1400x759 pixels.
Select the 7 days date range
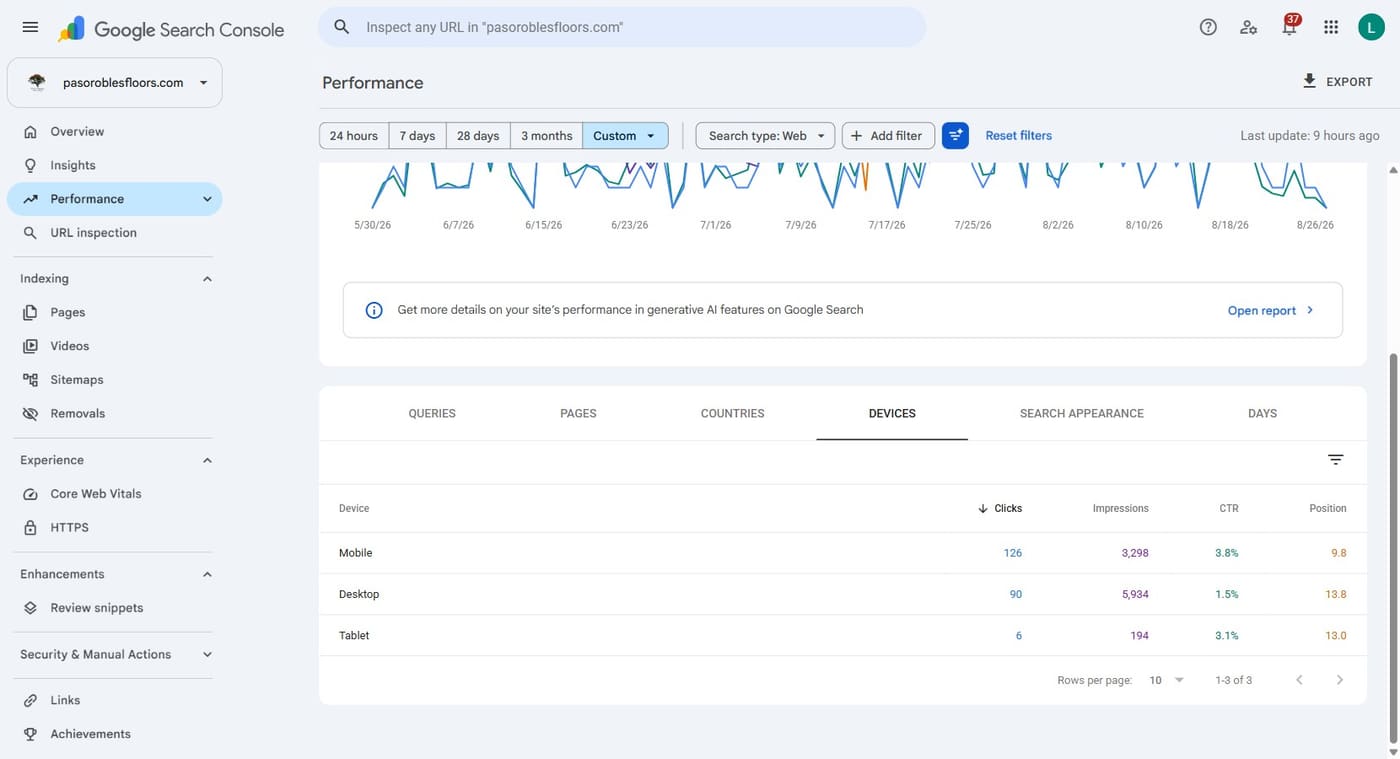click(417, 136)
